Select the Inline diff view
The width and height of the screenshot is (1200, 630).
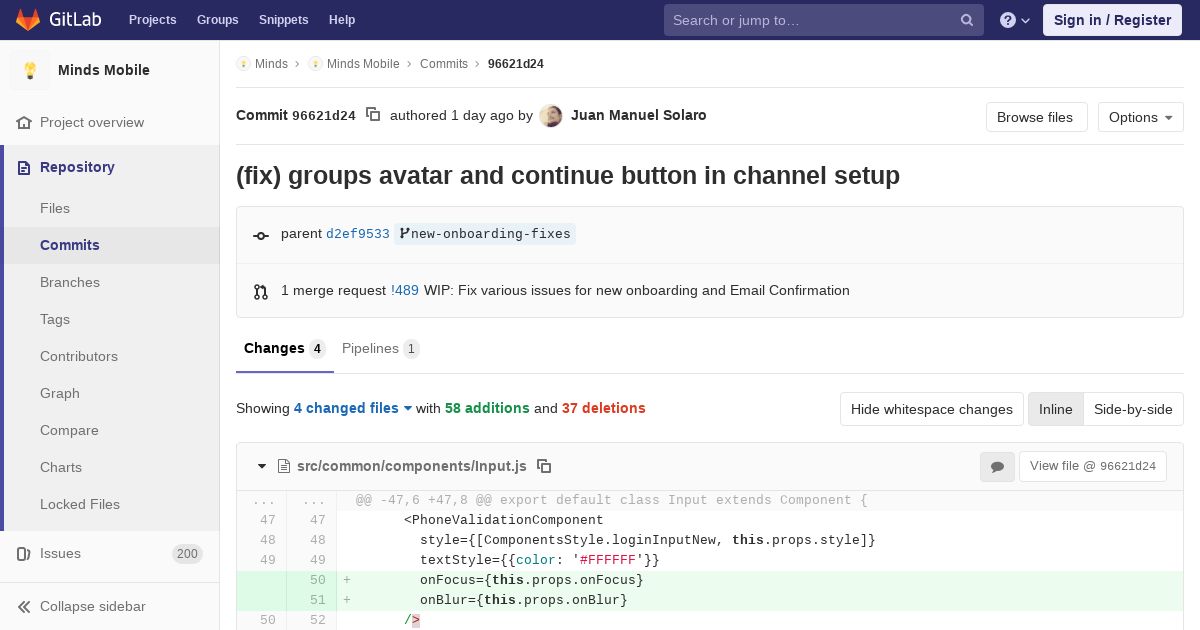point(1055,409)
